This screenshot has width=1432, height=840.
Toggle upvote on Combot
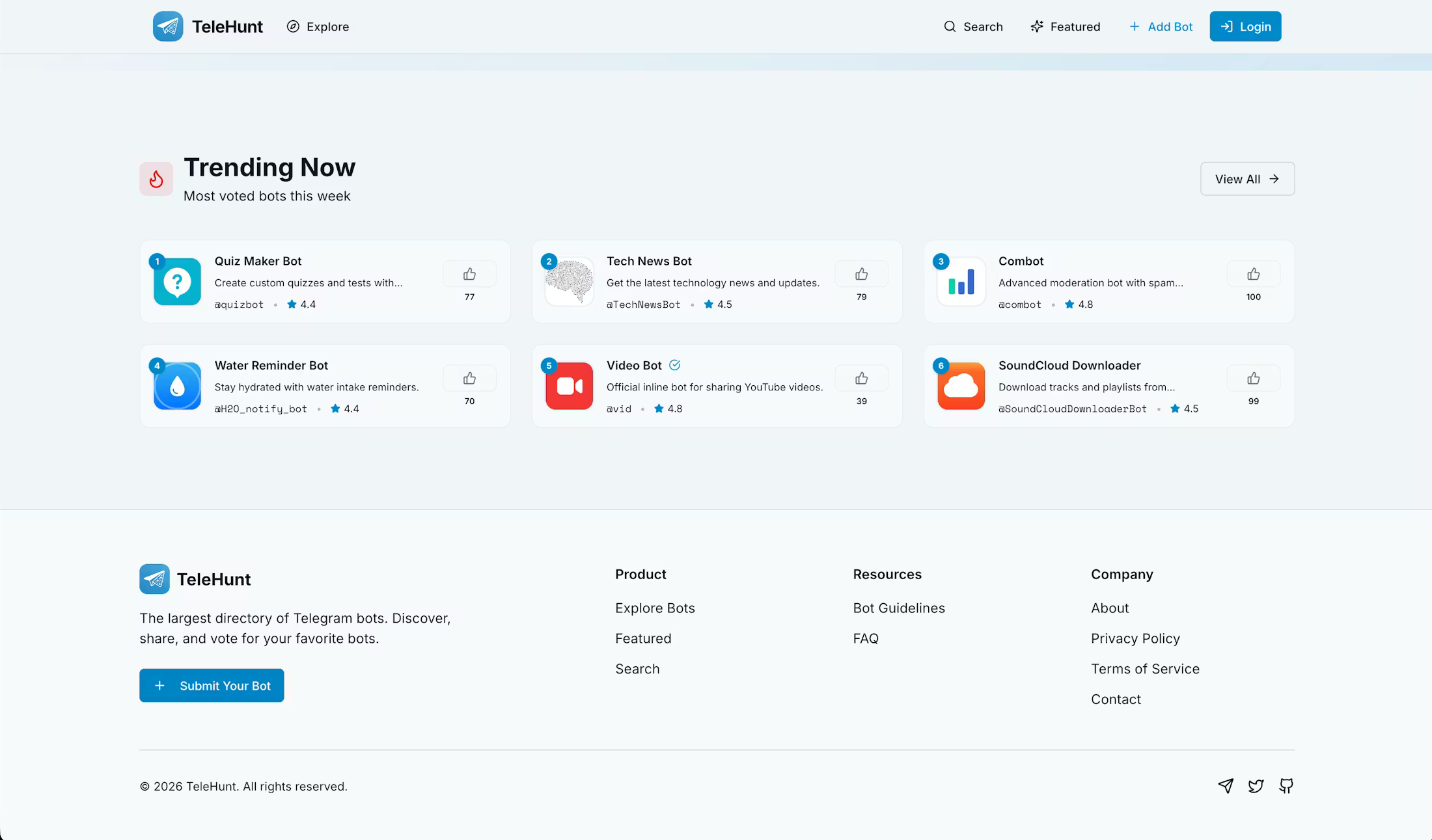click(x=1253, y=274)
